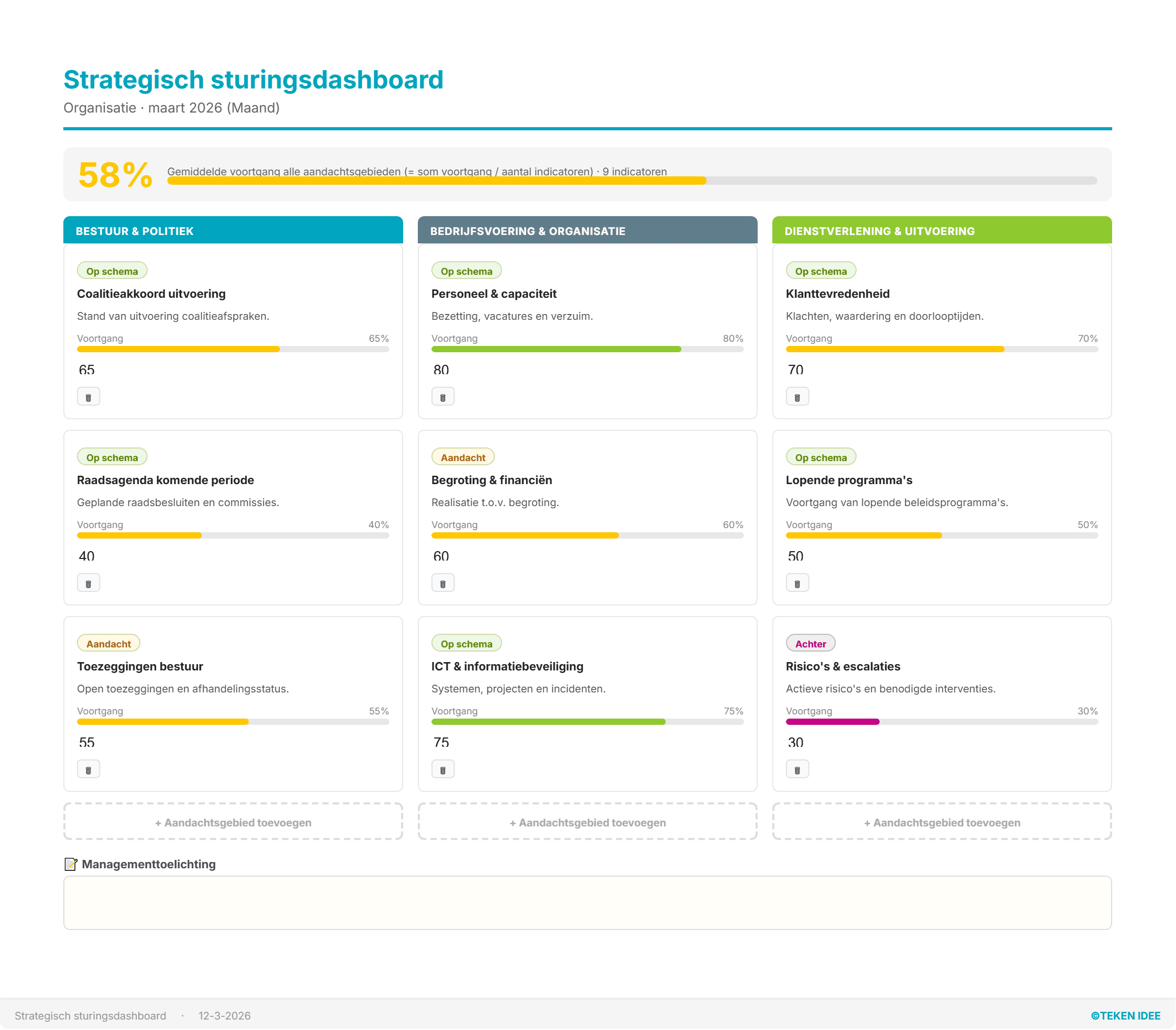Click the memo icon next to Managementtoelichting
The image size is (1176, 1030).
71,864
